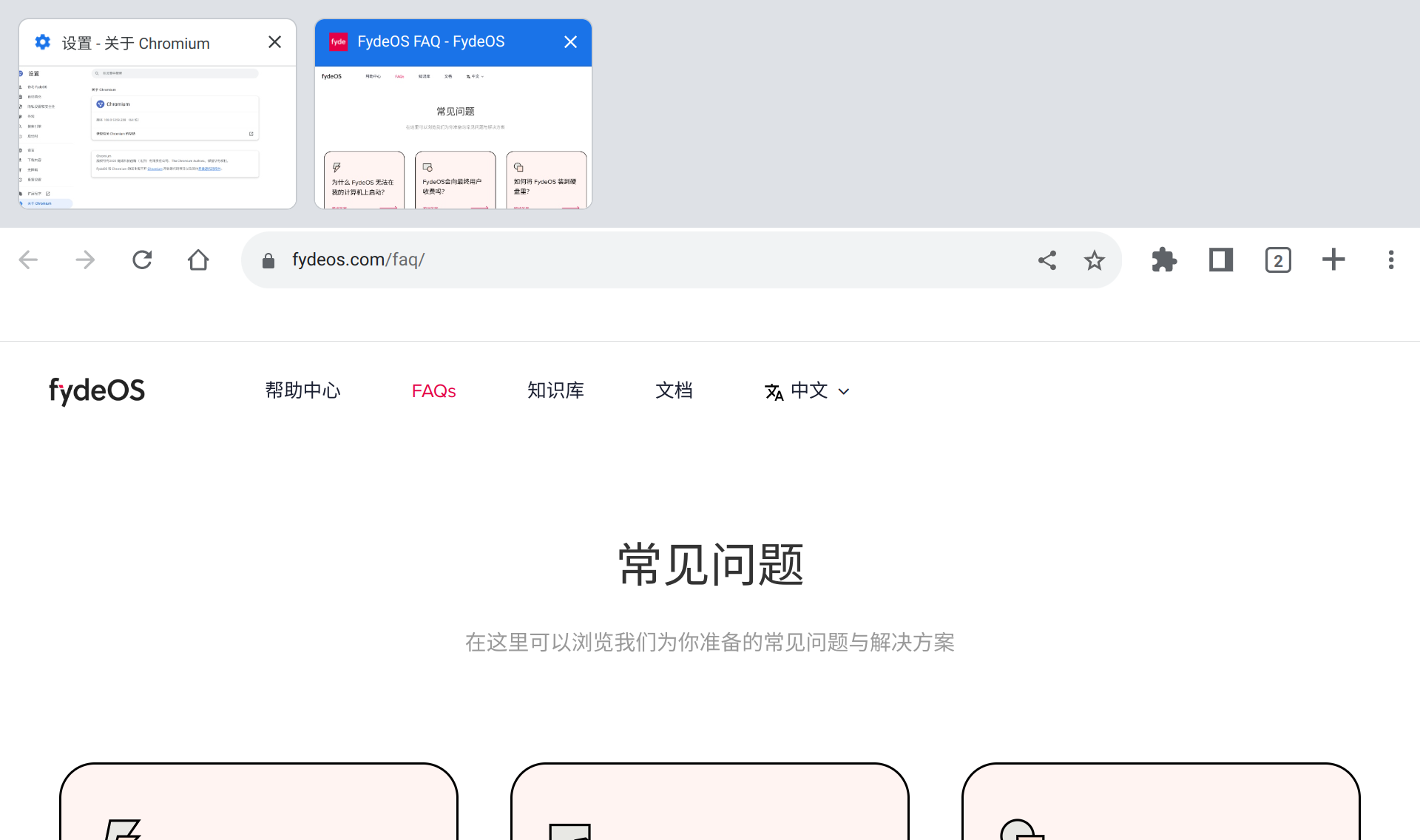Screen dimensions: 1420x840
Task: Select the FydeOS FAQ tab title
Action: pos(431,41)
